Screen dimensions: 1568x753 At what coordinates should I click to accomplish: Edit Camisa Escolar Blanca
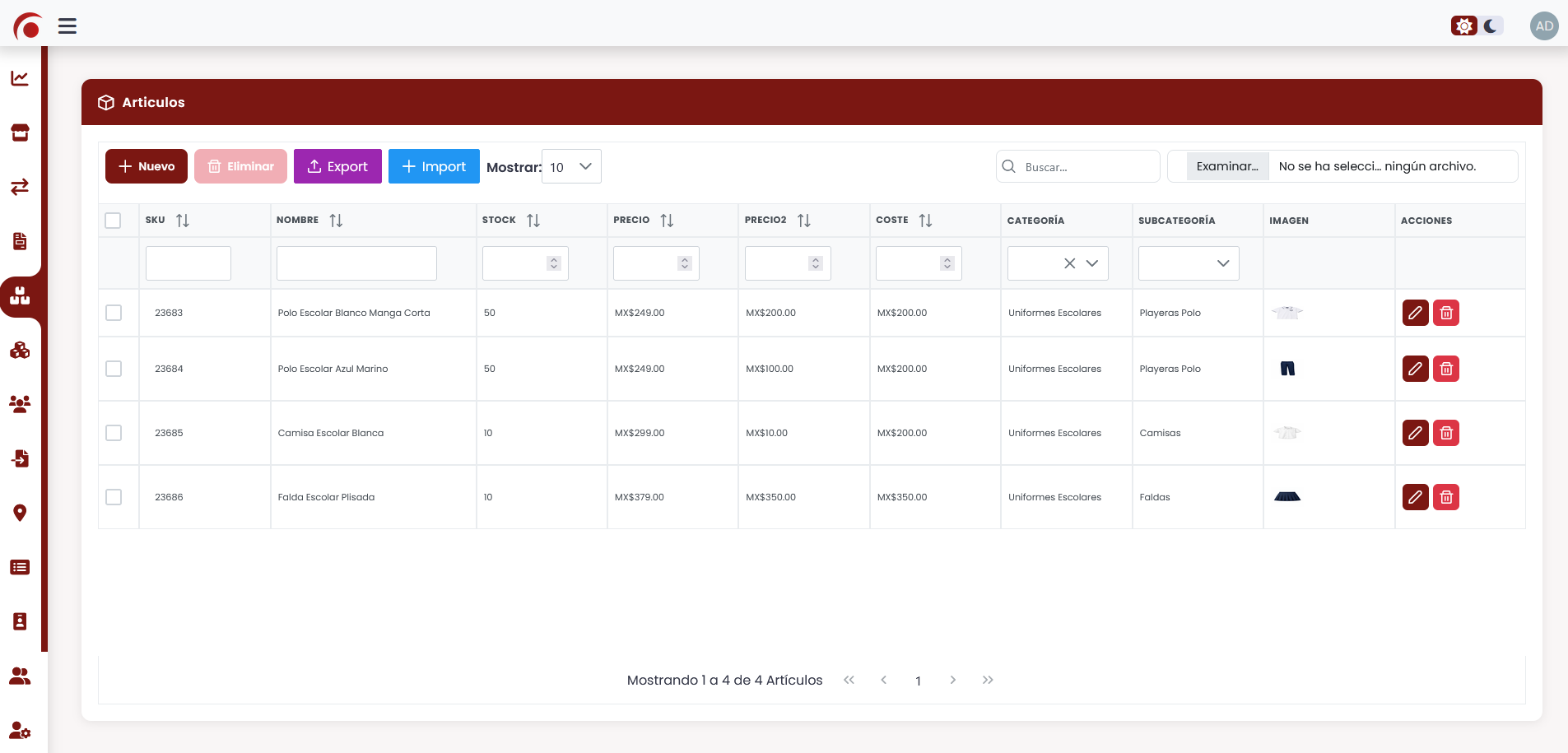(x=1416, y=433)
